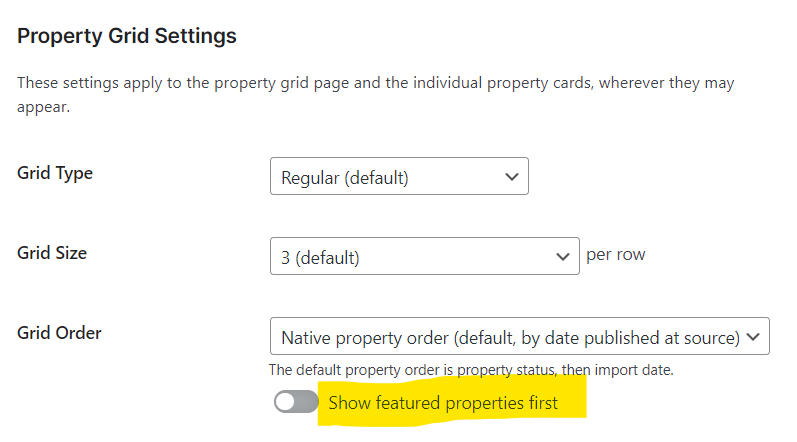797x442 pixels.
Task: Click the white knob of the toggle switch
Action: tap(286, 403)
